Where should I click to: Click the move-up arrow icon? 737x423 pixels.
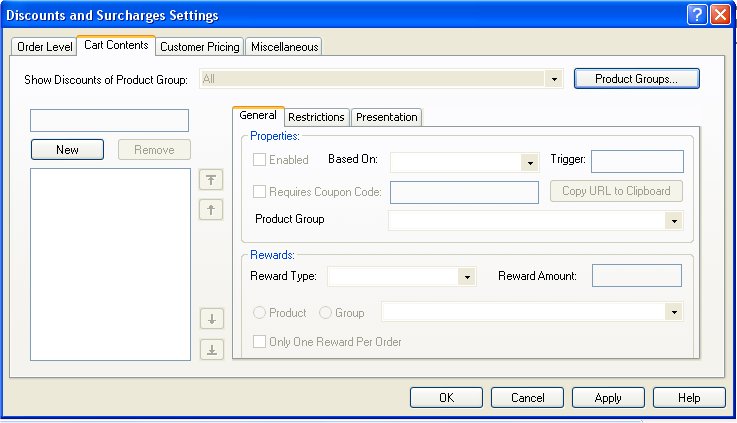[212, 210]
